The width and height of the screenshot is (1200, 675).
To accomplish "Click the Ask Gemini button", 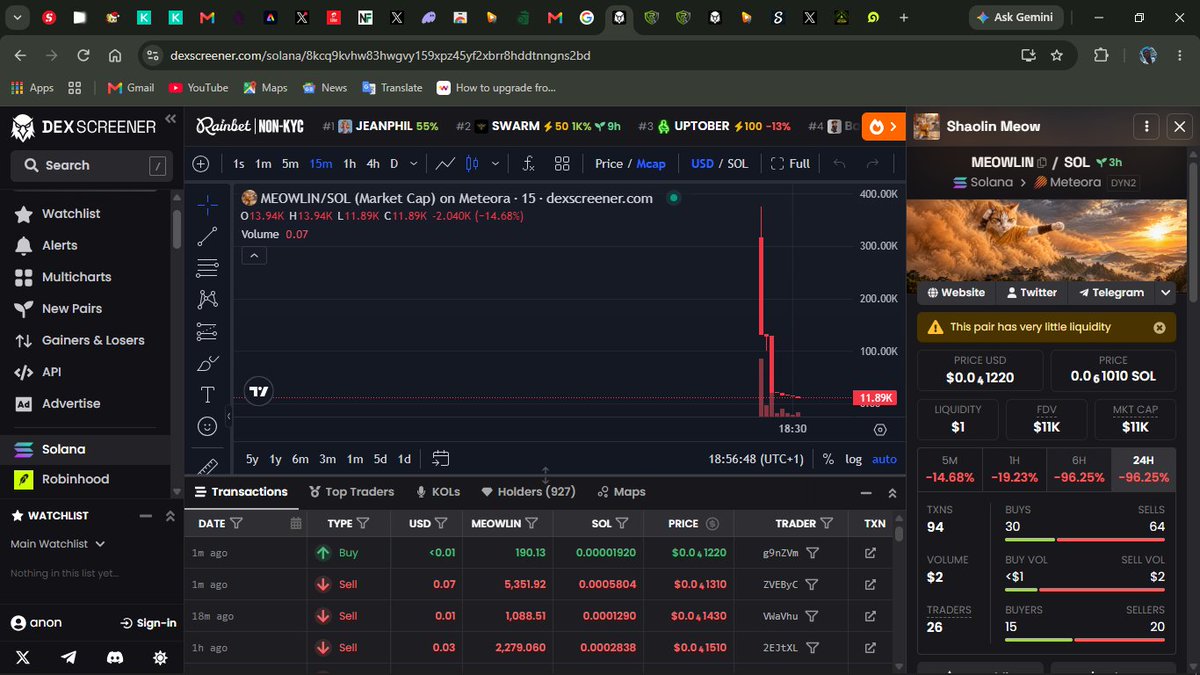I will (1016, 18).
